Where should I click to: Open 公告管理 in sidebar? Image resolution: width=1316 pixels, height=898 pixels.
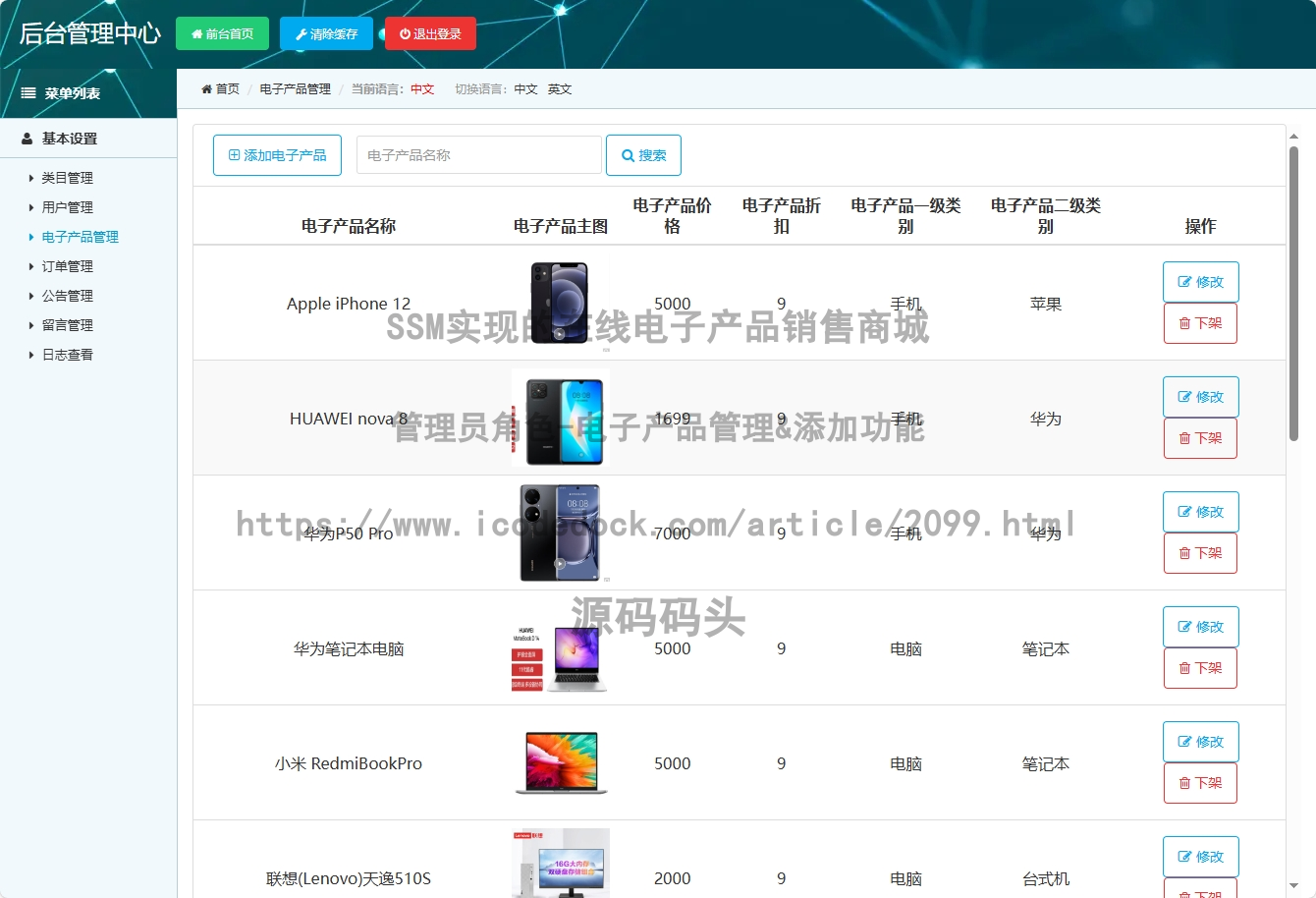pos(68,296)
